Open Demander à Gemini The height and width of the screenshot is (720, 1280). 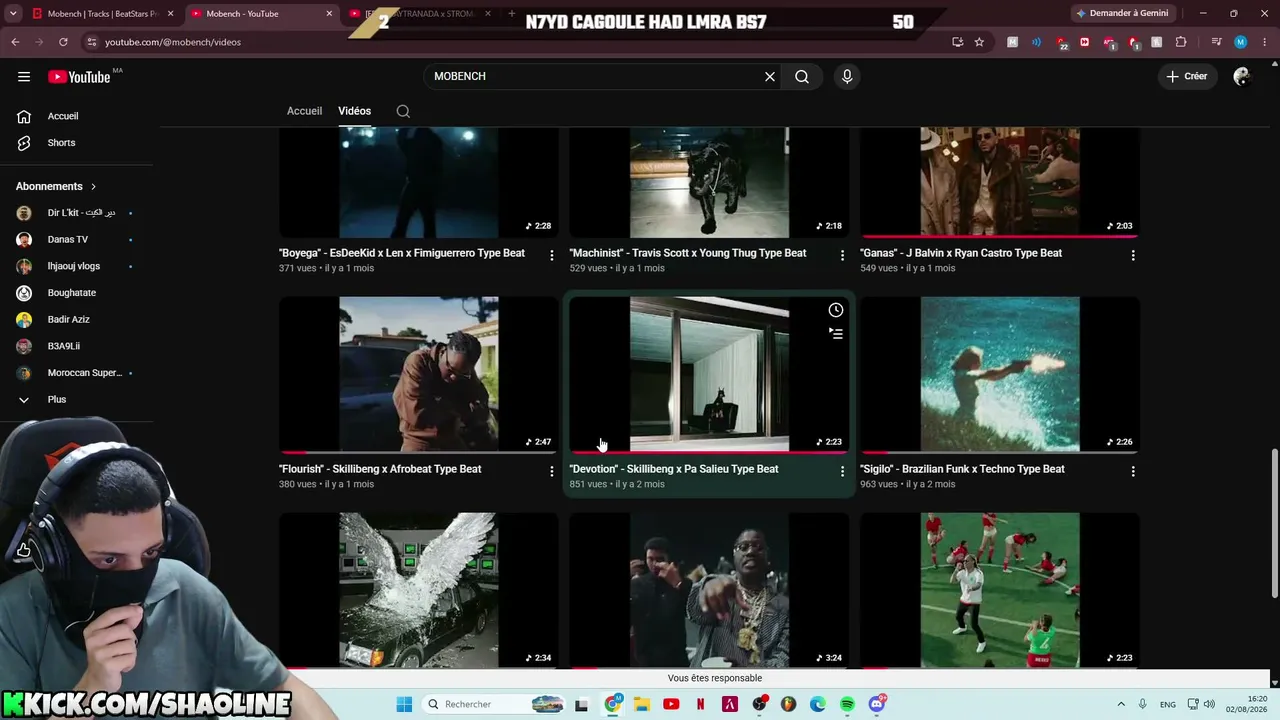[x=1122, y=14]
